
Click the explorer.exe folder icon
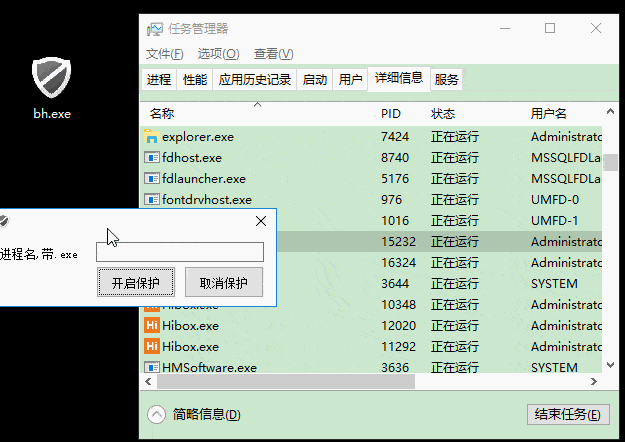click(152, 136)
